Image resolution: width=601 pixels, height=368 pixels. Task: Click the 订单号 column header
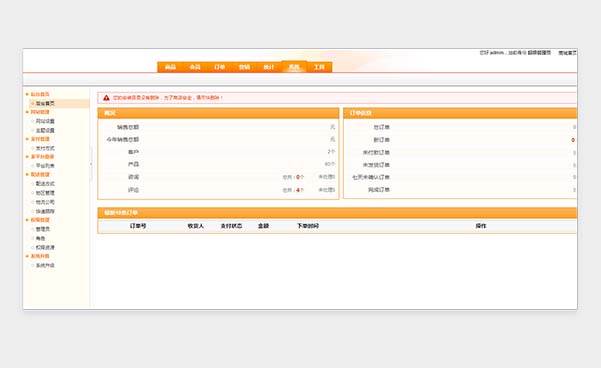138,226
